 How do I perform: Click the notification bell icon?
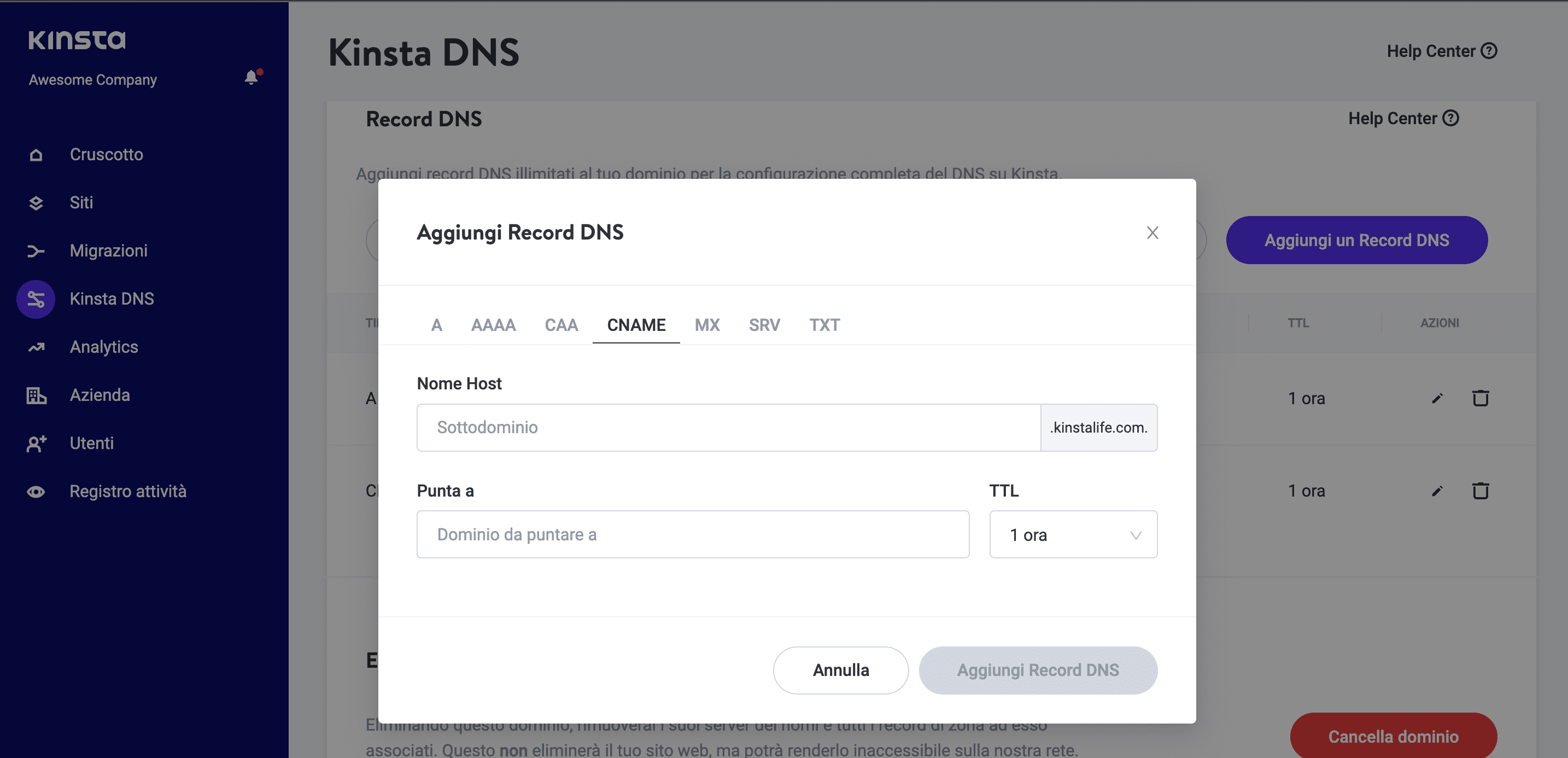point(251,78)
